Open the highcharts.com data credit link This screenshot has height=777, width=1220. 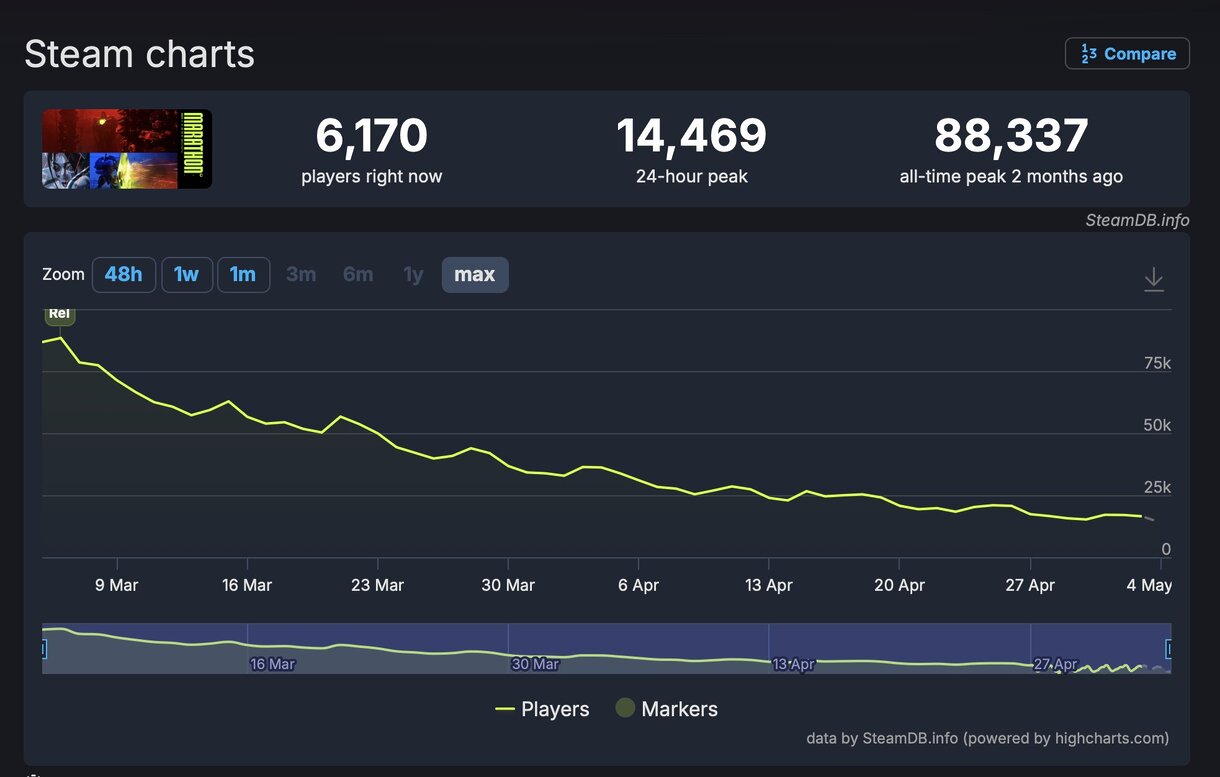(x=987, y=738)
